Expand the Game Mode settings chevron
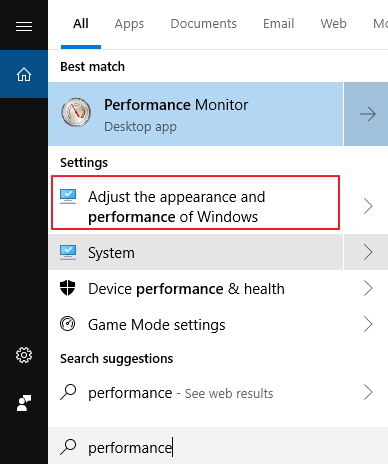 [368, 324]
